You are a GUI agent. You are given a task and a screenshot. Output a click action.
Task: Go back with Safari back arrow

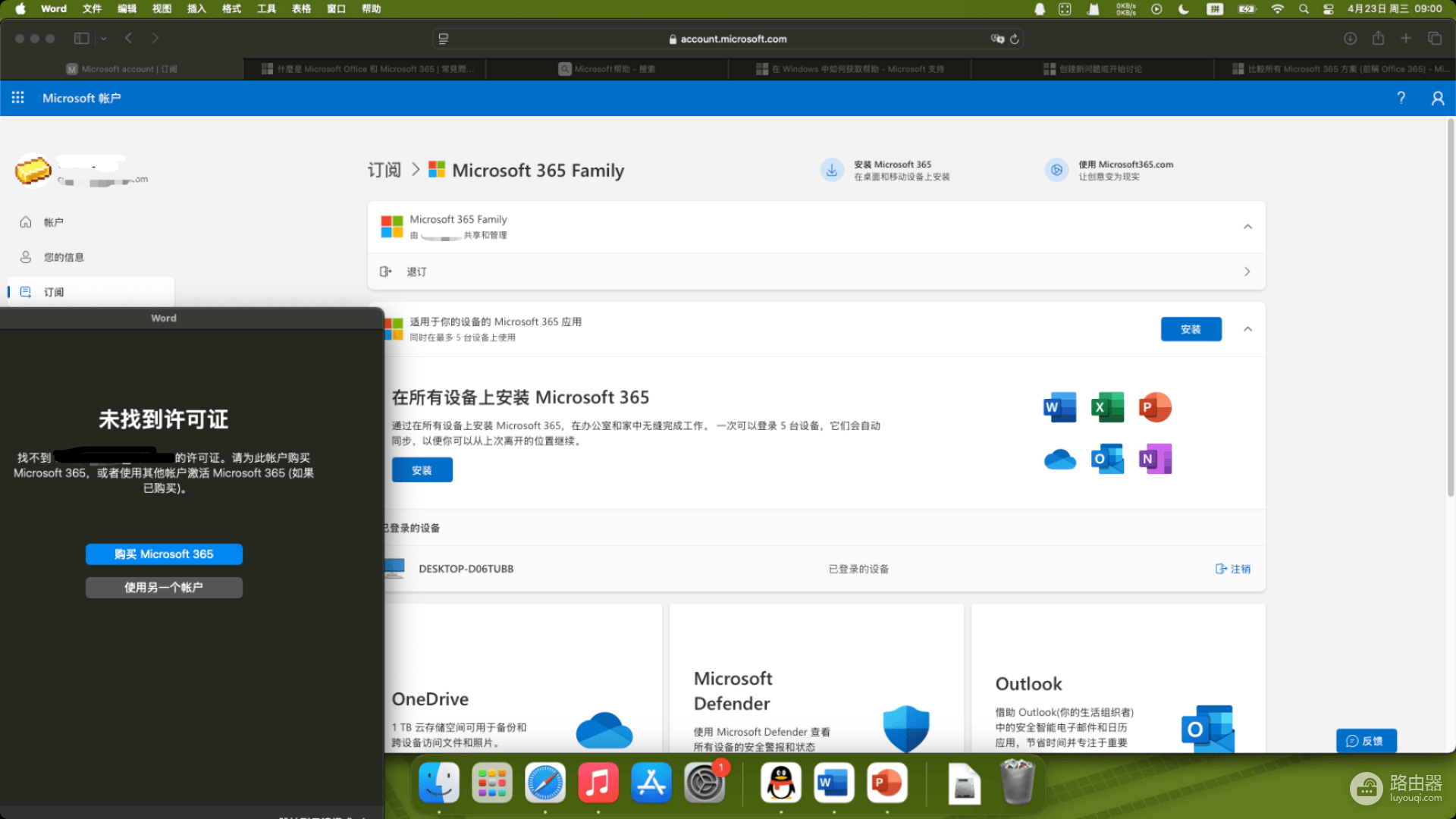tap(129, 38)
